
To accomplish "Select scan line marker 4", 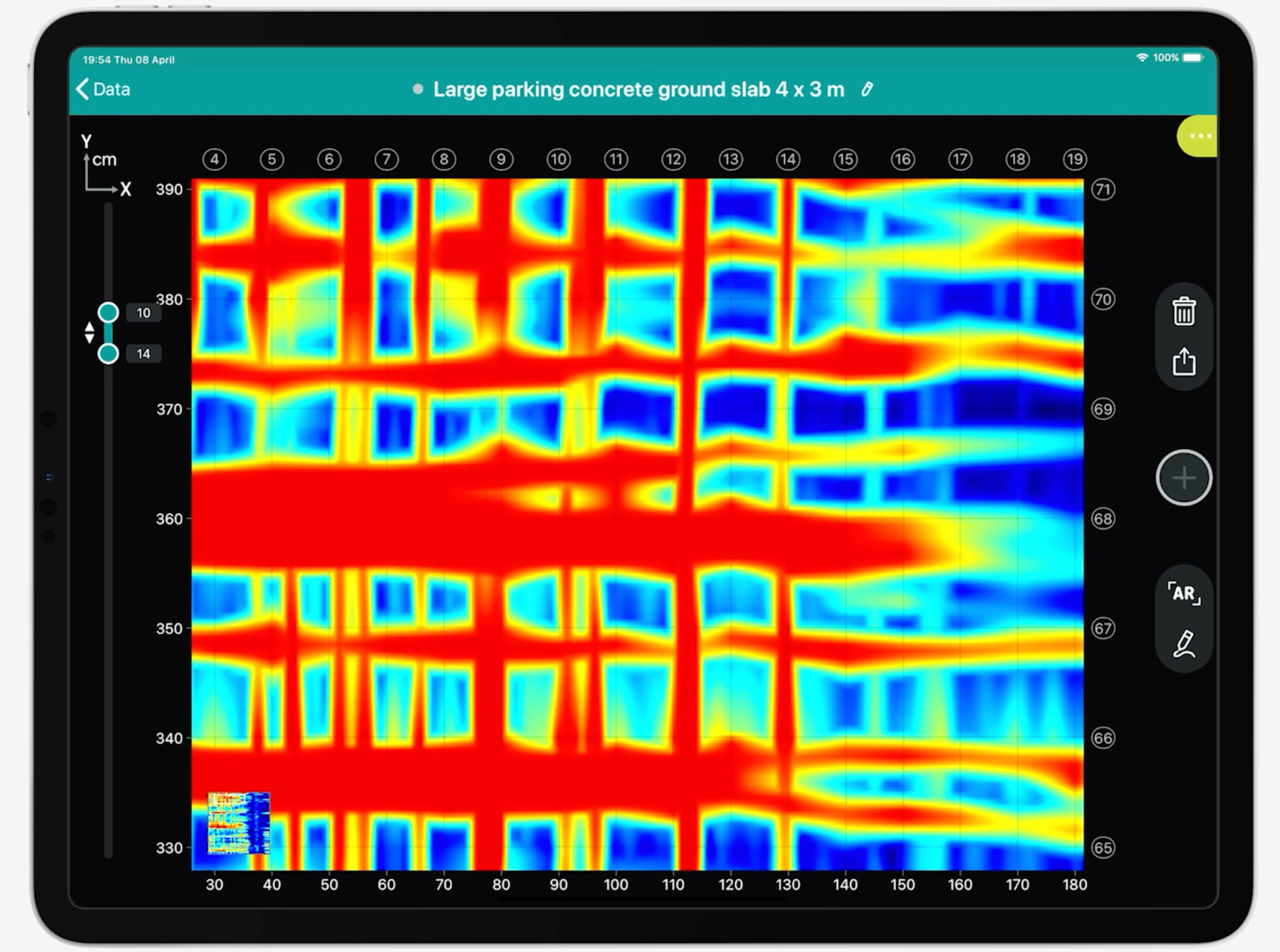I will click(214, 159).
